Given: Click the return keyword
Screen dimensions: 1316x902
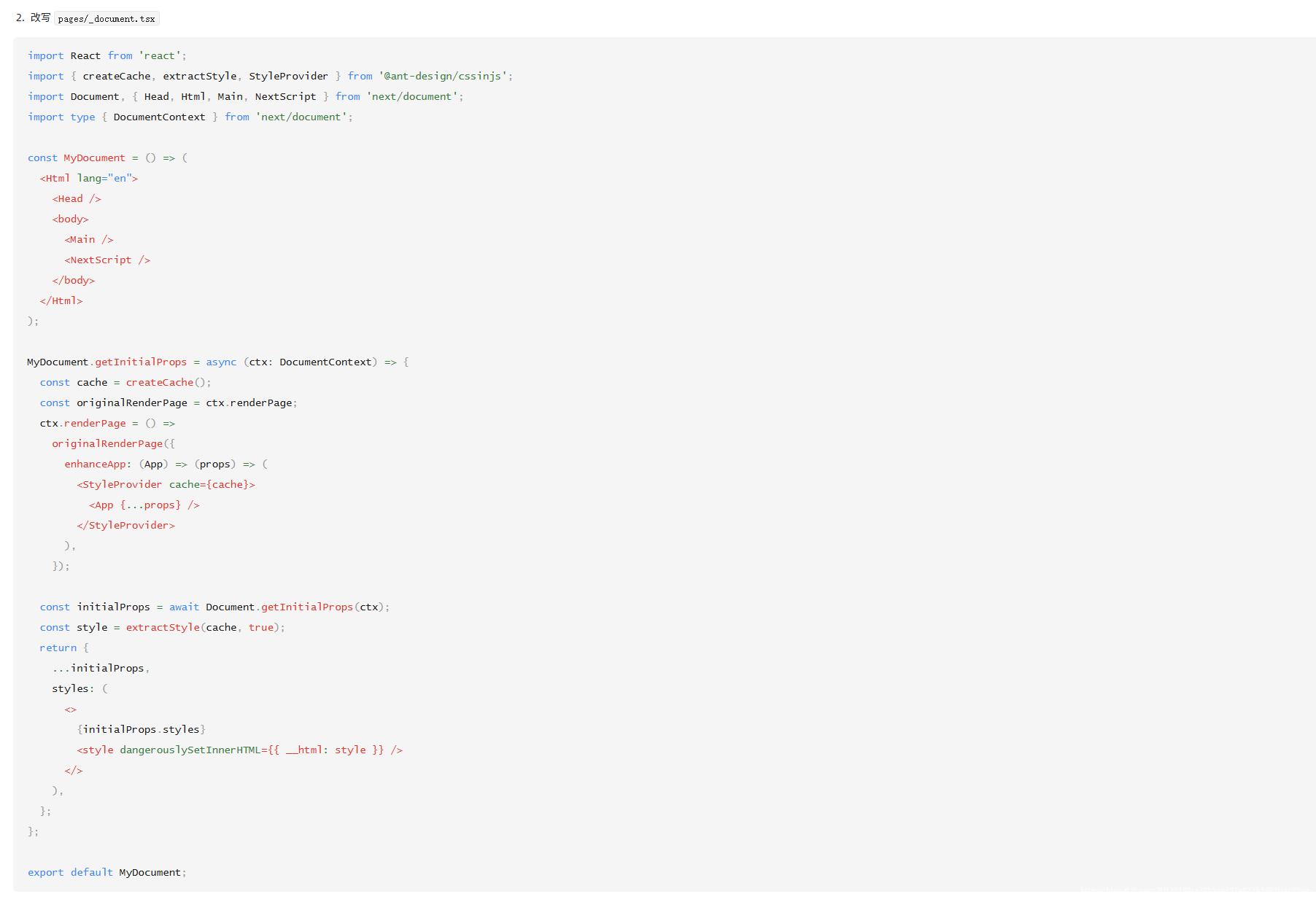Looking at the screenshot, I should 58,648.
